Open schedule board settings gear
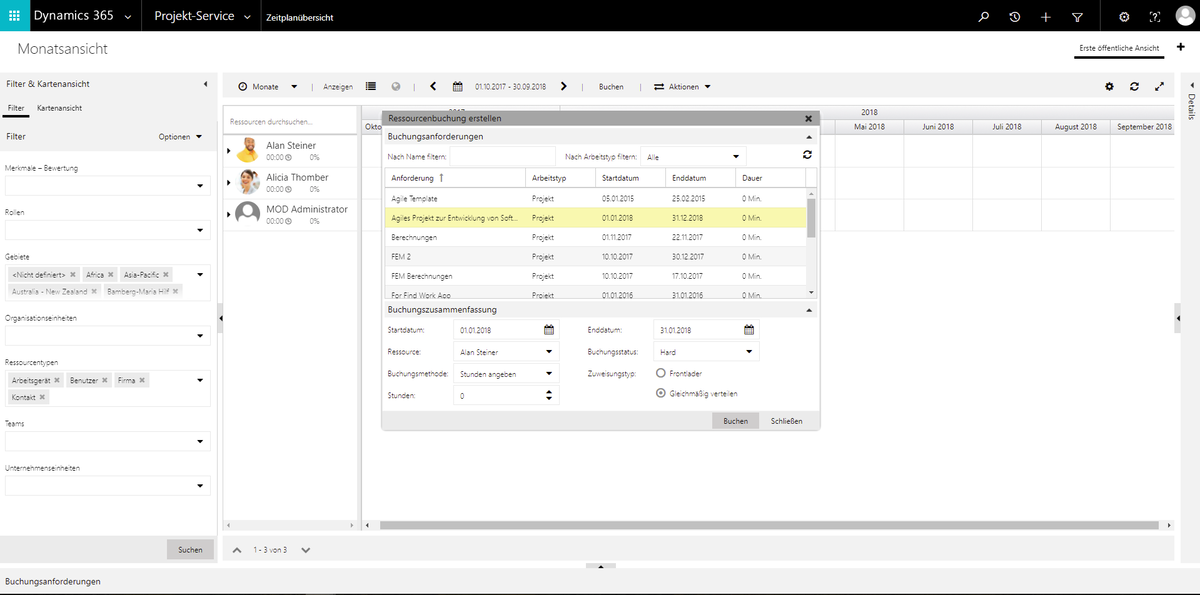 [x=1109, y=87]
